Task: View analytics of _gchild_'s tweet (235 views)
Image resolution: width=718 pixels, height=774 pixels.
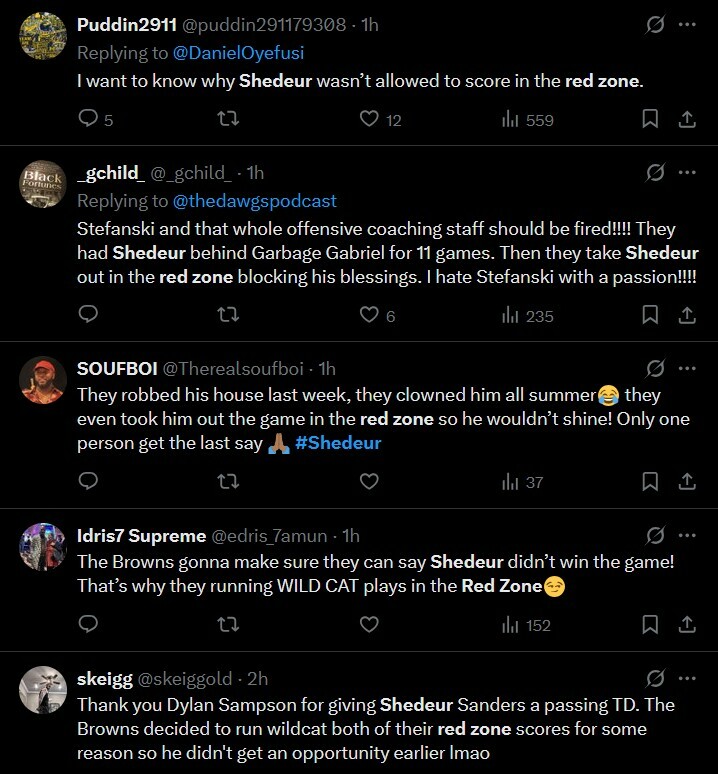Action: pyautogui.click(x=527, y=315)
